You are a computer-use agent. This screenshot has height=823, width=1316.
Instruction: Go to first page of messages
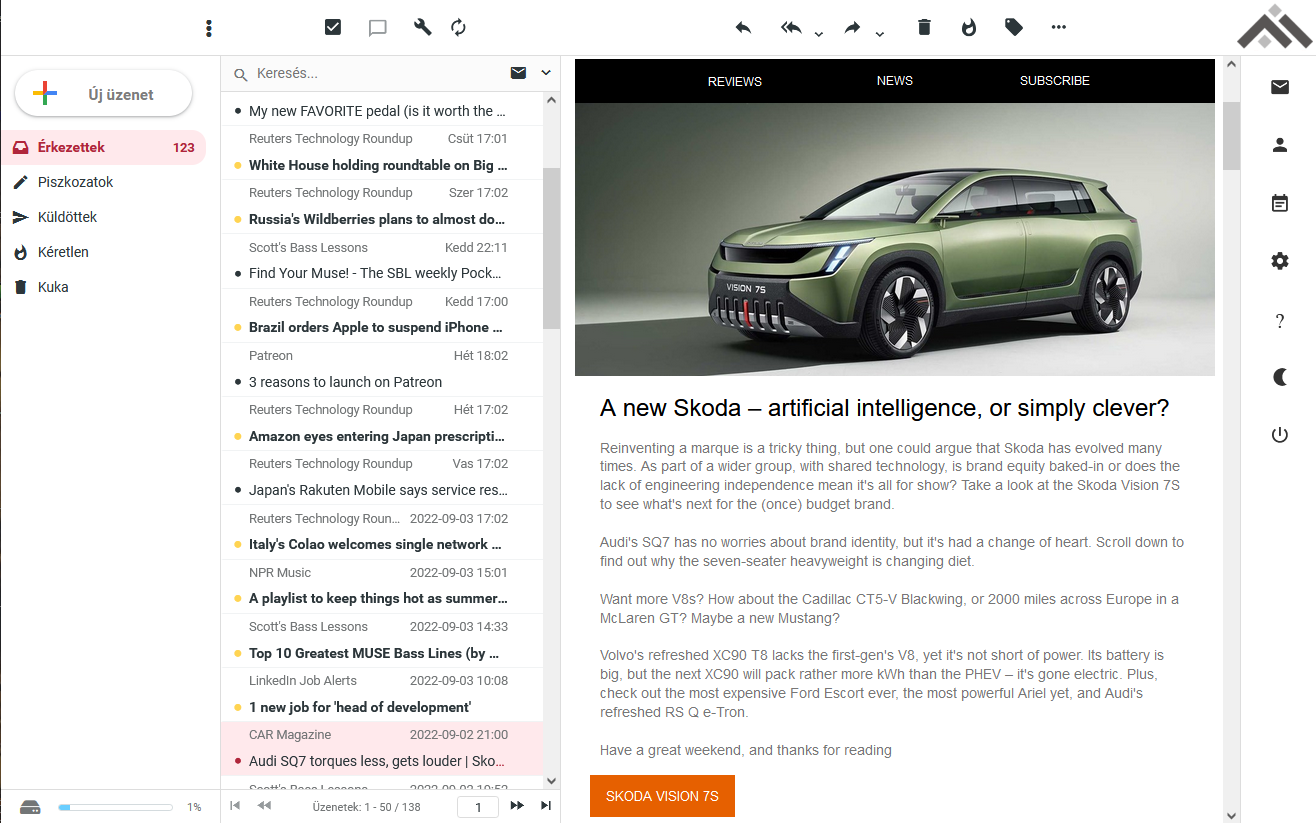click(235, 805)
